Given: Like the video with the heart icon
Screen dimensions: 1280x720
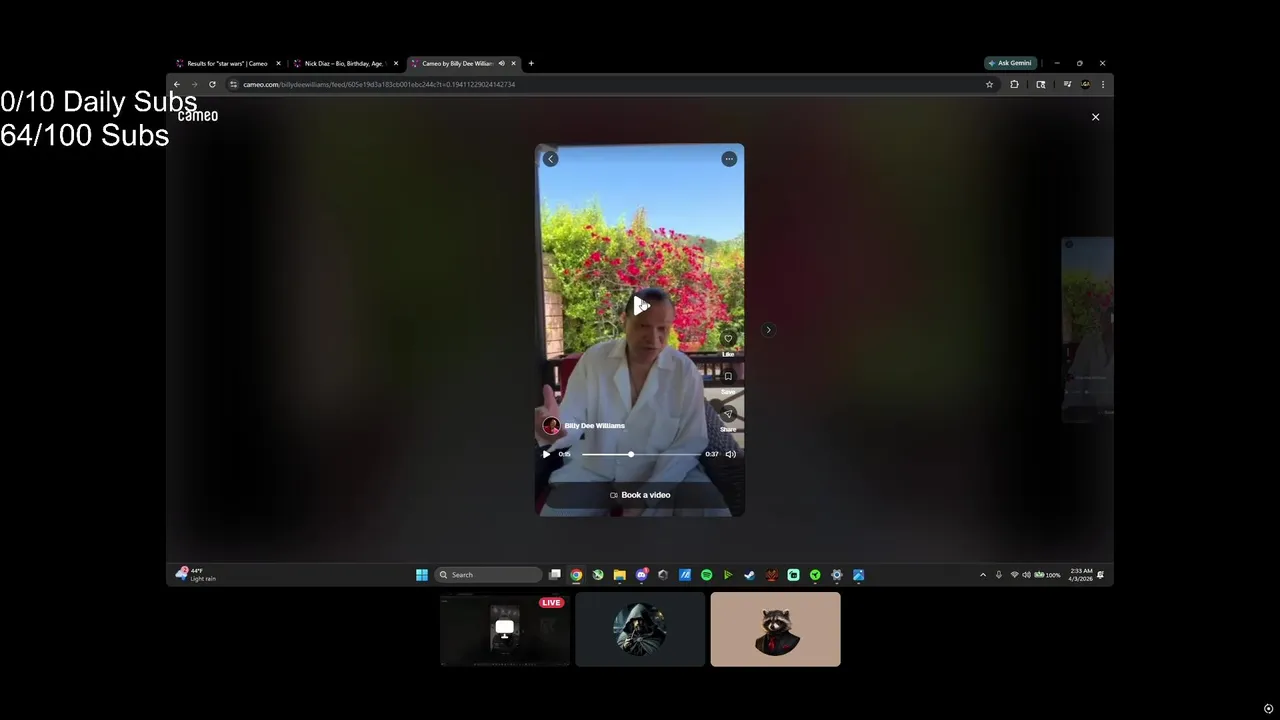Looking at the screenshot, I should tap(728, 339).
